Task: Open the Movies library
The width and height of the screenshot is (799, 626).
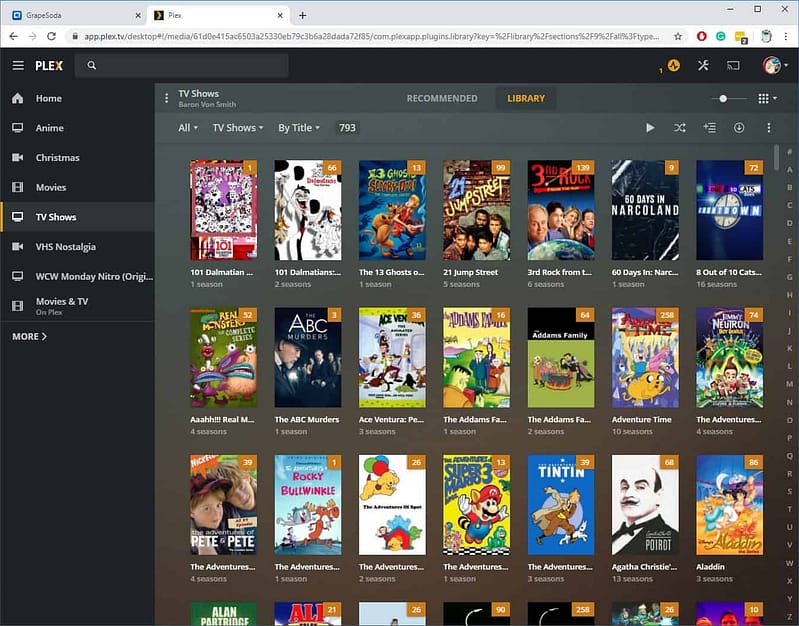Action: pos(77,187)
